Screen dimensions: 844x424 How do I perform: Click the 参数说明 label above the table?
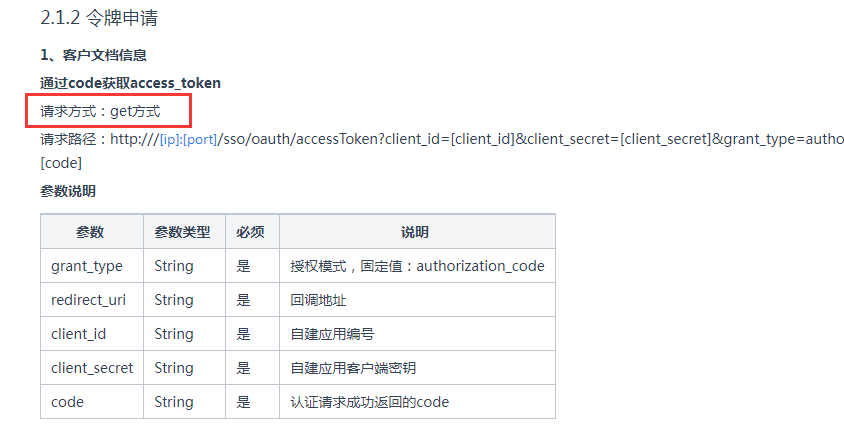point(68,191)
